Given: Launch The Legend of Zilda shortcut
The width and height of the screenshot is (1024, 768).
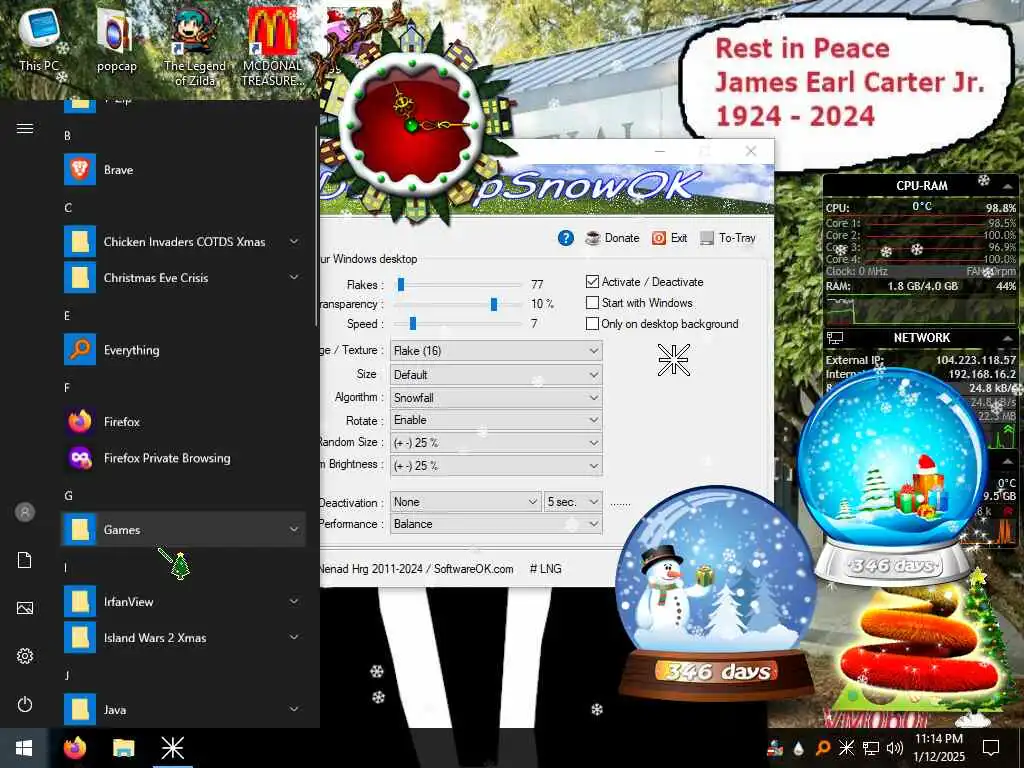Looking at the screenshot, I should 195,47.
